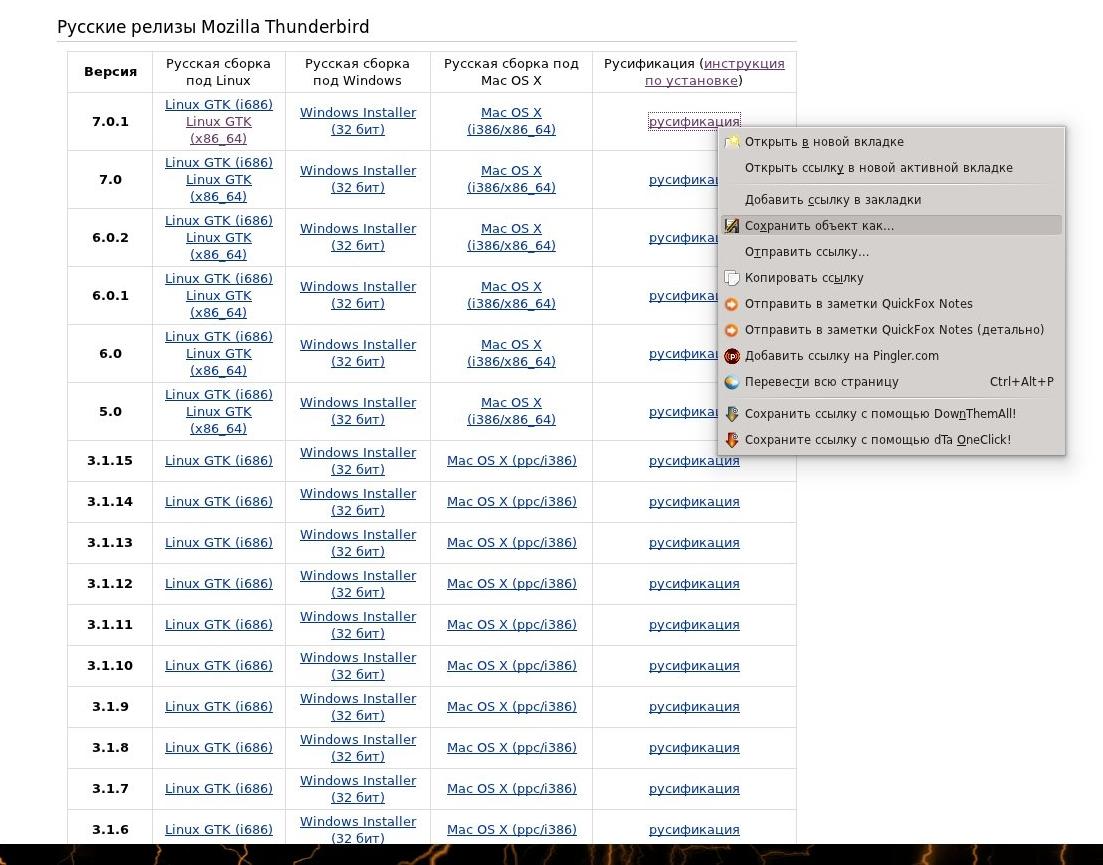Image resolution: width=1103 pixels, height=865 pixels.
Task: Select 'Отправить в заметки QuickFox Notes (детально)'
Action: 891,330
